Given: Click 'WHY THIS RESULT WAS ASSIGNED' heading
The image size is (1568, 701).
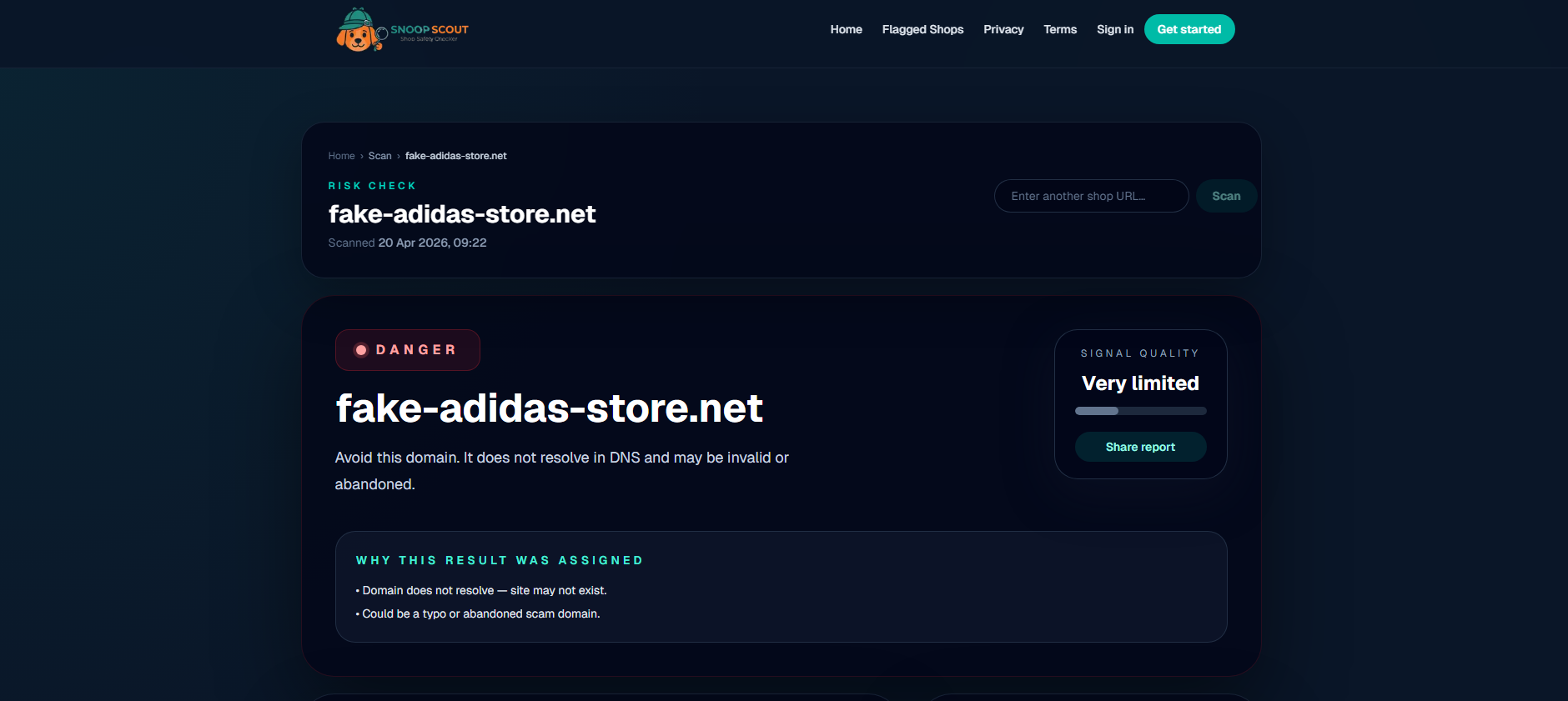Looking at the screenshot, I should click(500, 560).
